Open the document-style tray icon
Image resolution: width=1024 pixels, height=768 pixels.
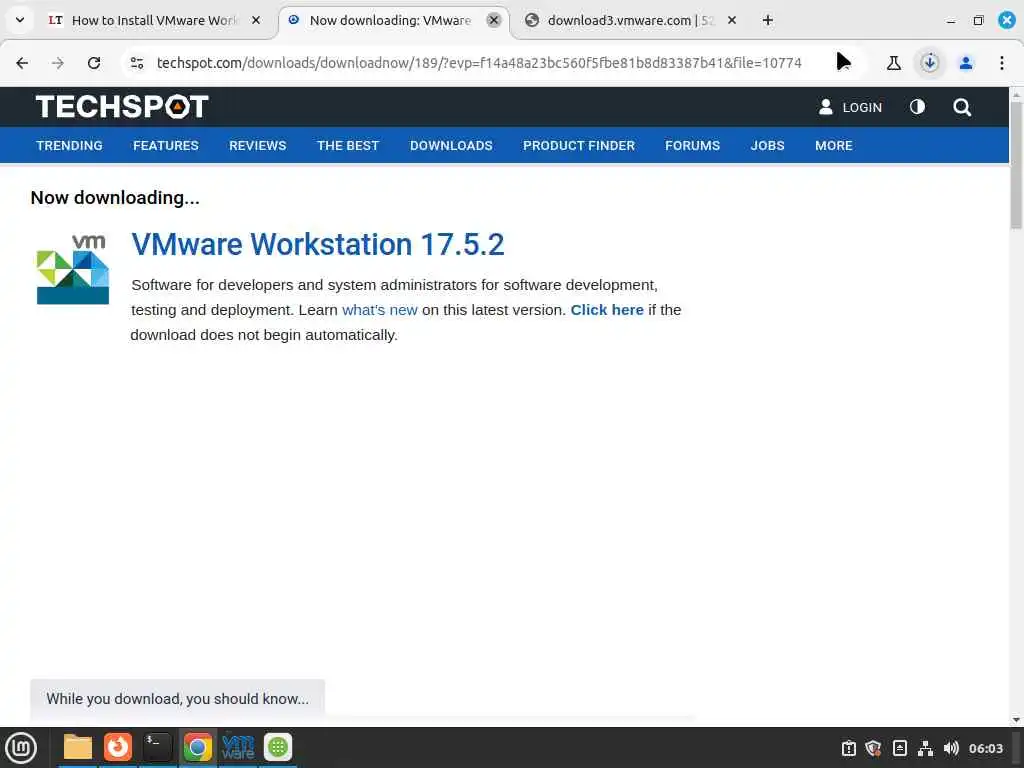click(899, 748)
